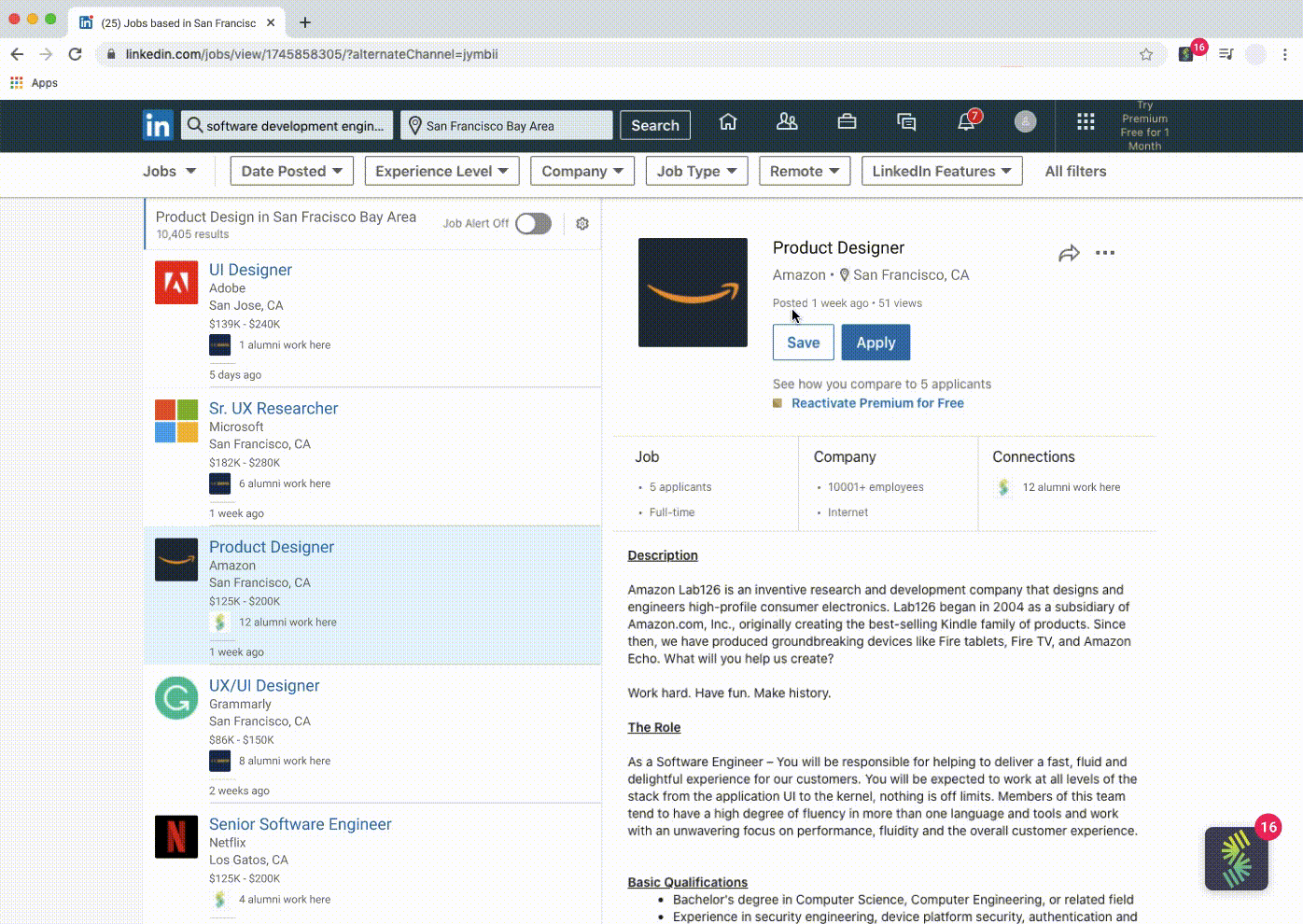Click The Role heading
The width and height of the screenshot is (1303, 924).
pyautogui.click(x=654, y=728)
